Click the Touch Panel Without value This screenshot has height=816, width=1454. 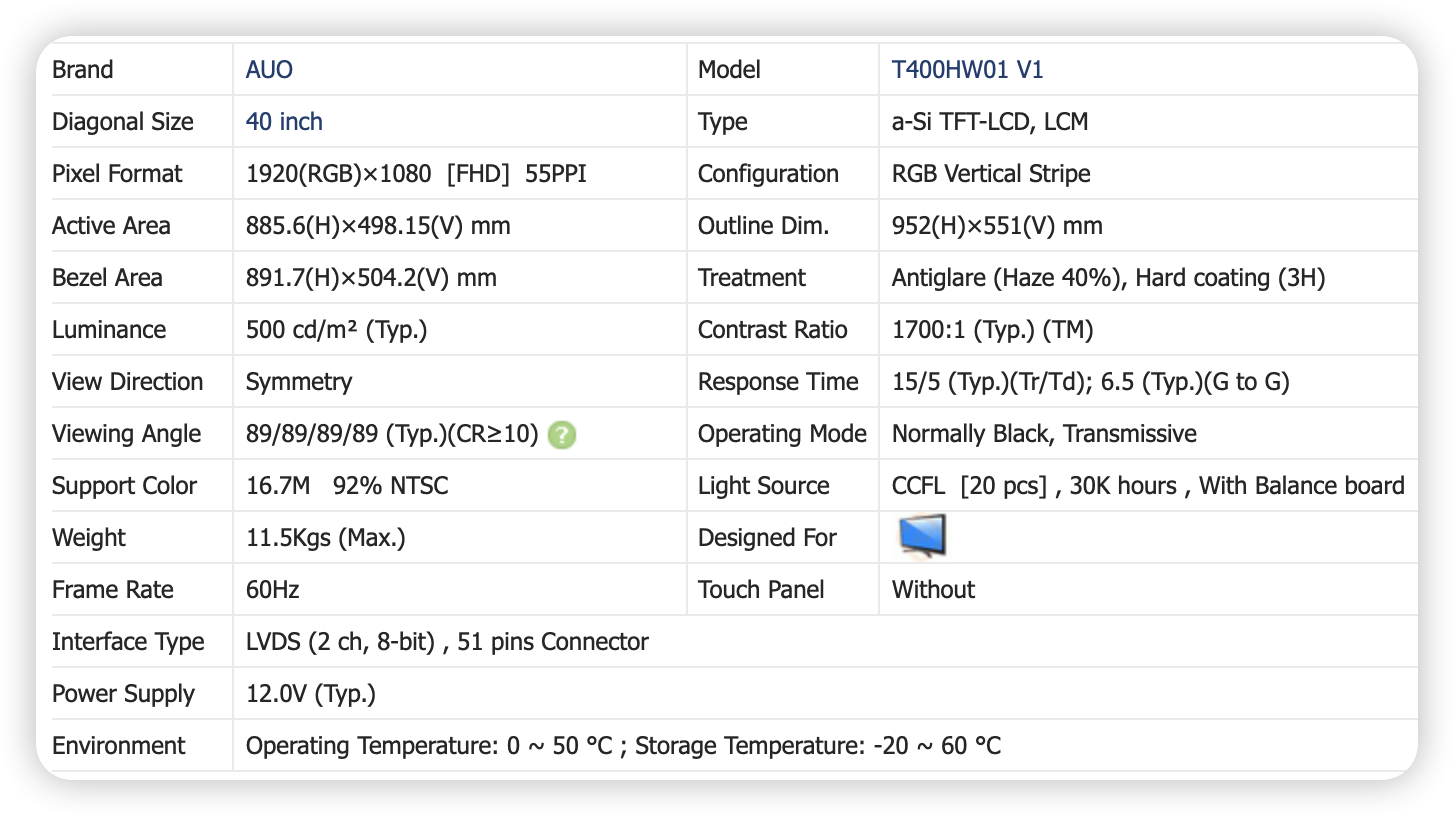coord(933,590)
